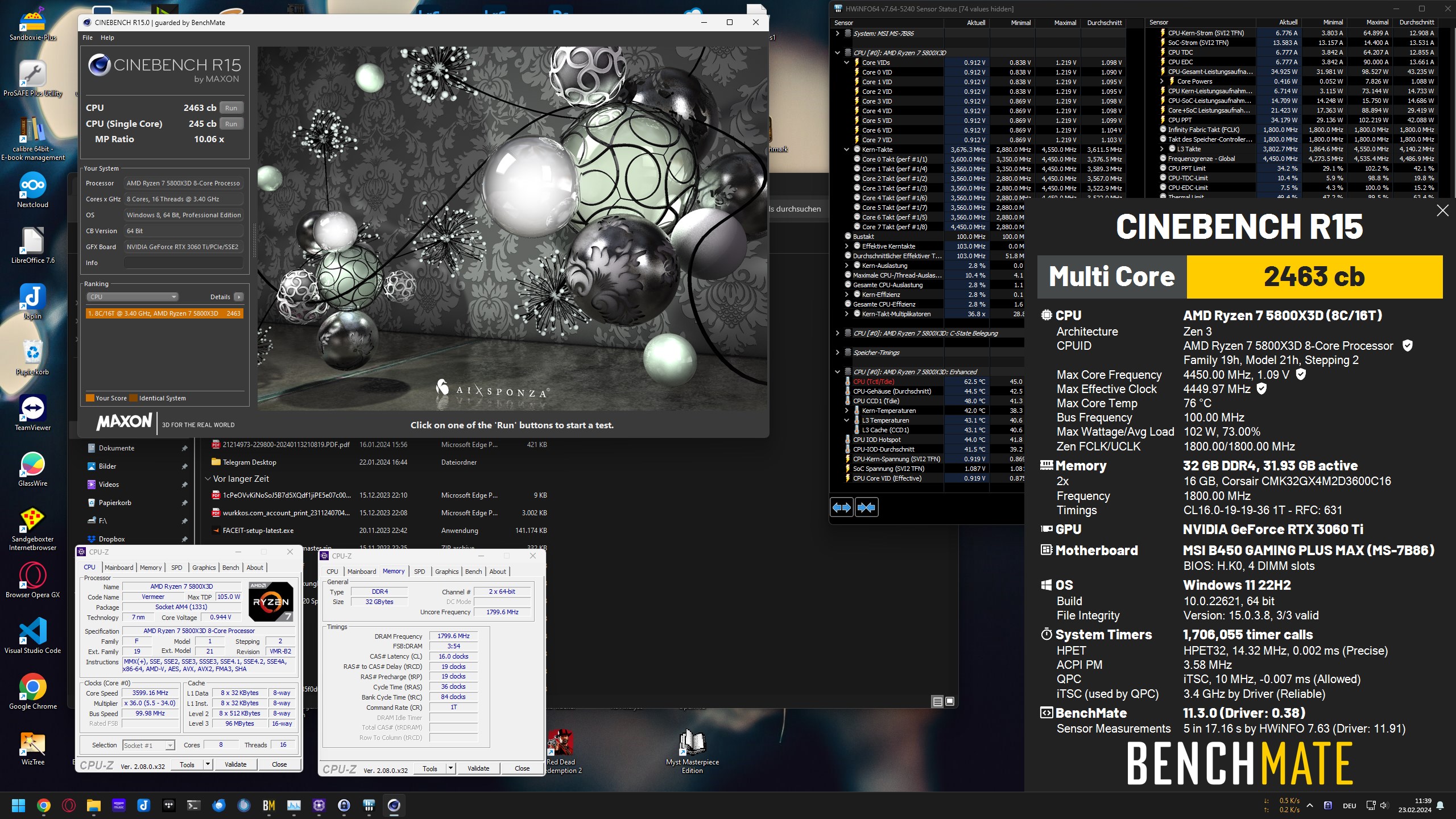Close BenchMate result overlay with X
The height and width of the screenshot is (819, 1456).
point(1442,210)
